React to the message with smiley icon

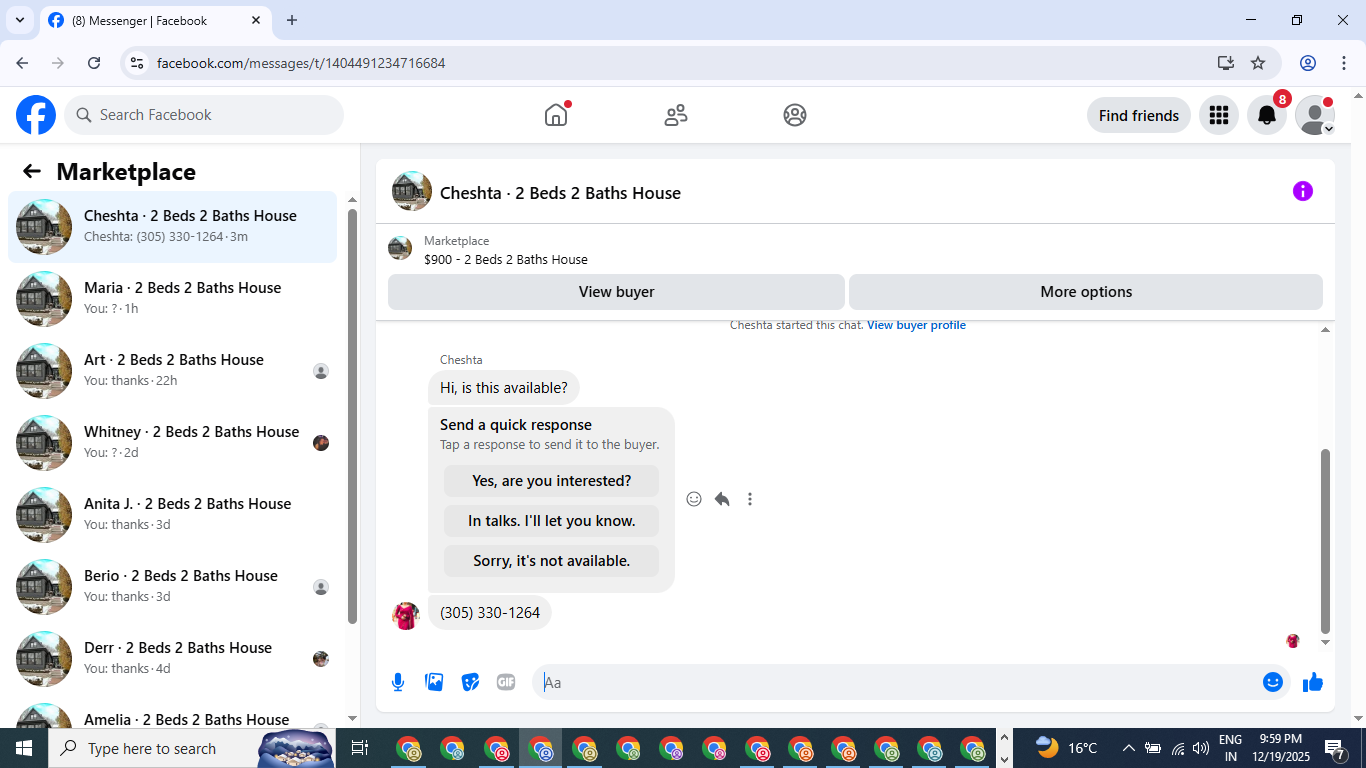click(694, 499)
